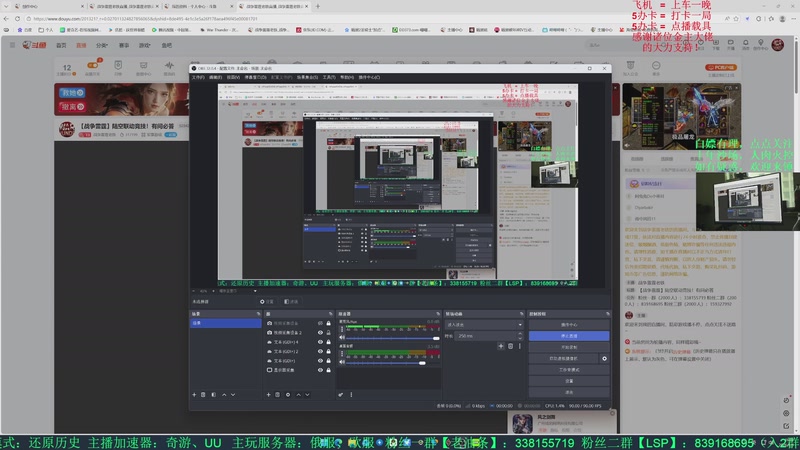Click the user avatar in Douyu header
Image resolution: width=800 pixels, height=450 pixels.
pyautogui.click(x=778, y=45)
